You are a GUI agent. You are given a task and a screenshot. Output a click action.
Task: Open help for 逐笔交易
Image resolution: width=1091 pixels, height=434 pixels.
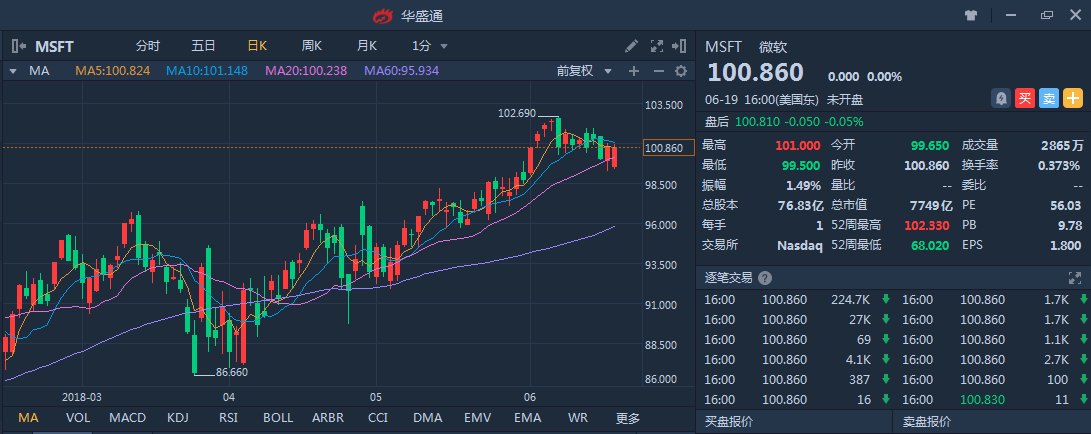pos(765,278)
